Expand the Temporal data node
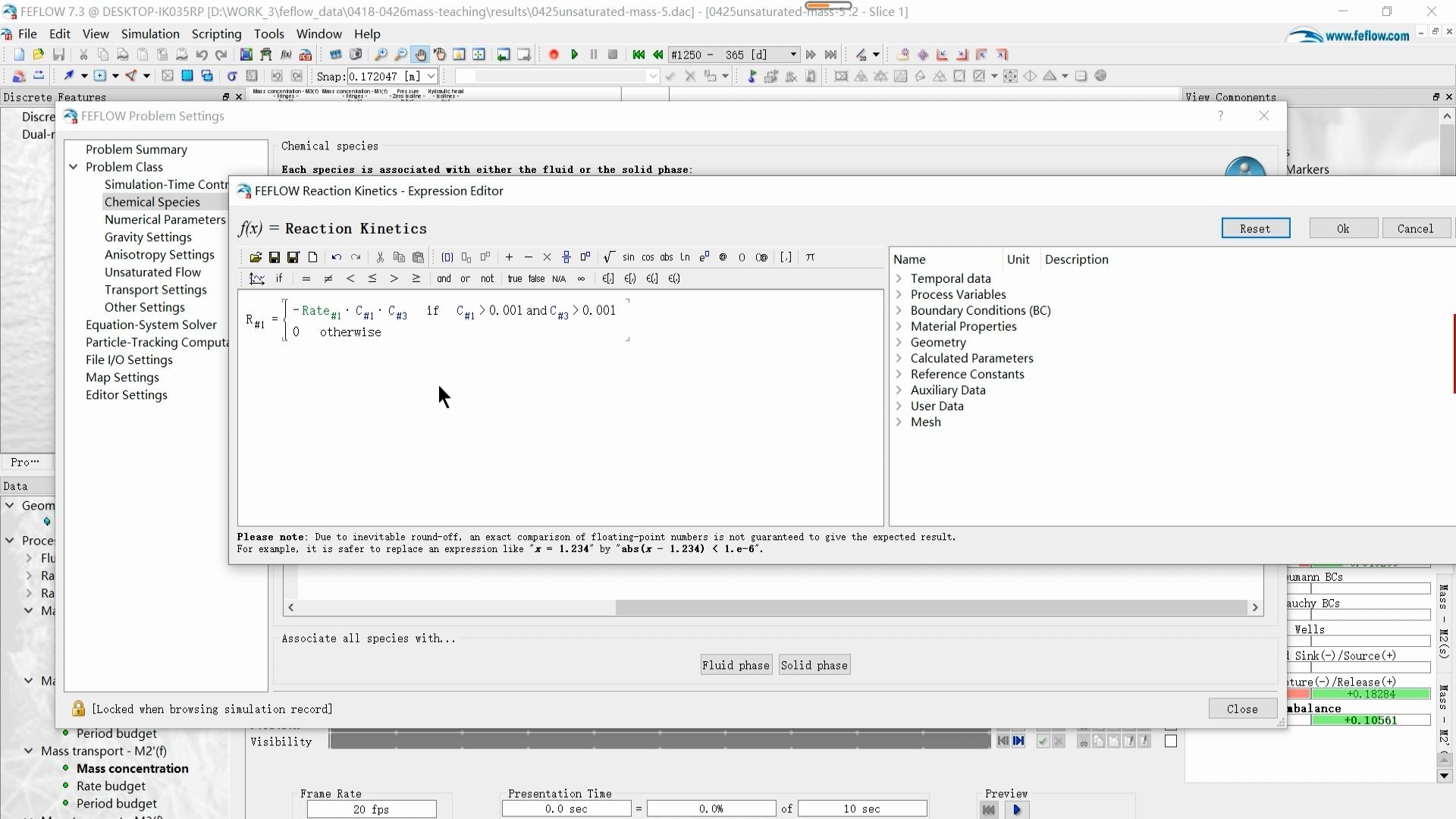Image resolution: width=1456 pixels, height=819 pixels. [x=899, y=278]
